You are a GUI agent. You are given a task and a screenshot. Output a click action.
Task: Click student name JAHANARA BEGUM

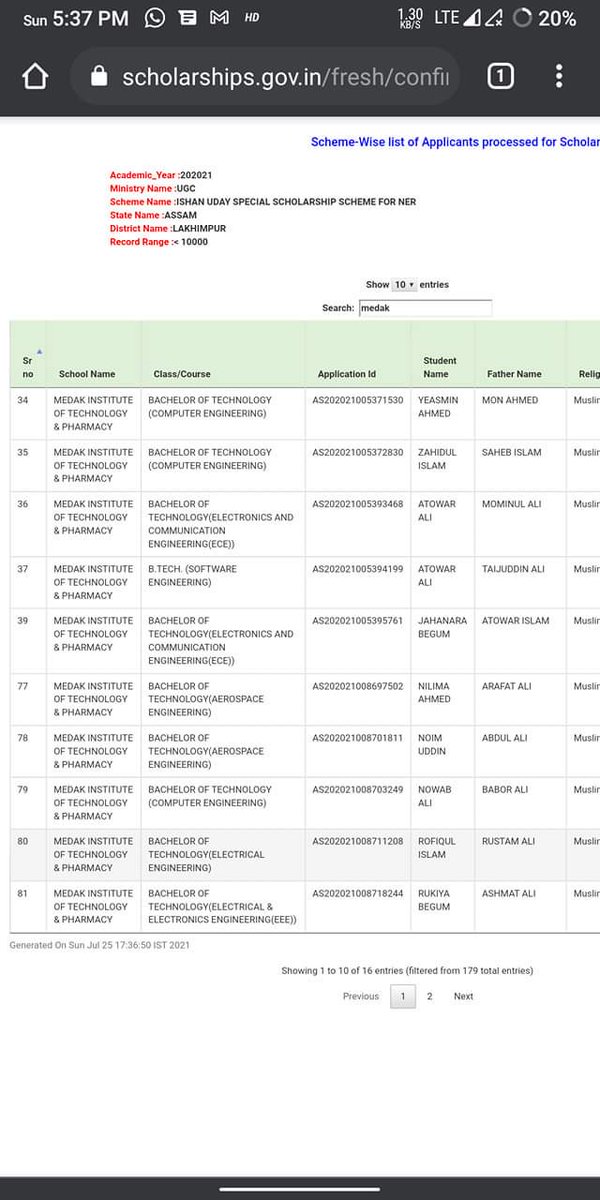[x=442, y=628]
